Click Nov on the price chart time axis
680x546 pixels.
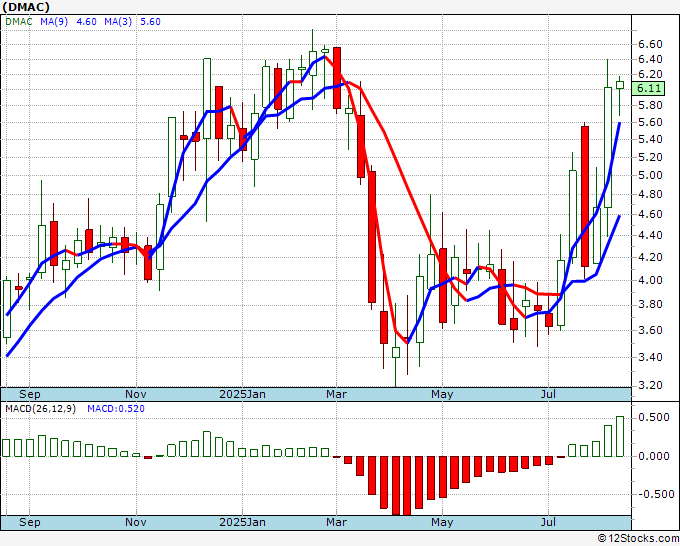(136, 394)
